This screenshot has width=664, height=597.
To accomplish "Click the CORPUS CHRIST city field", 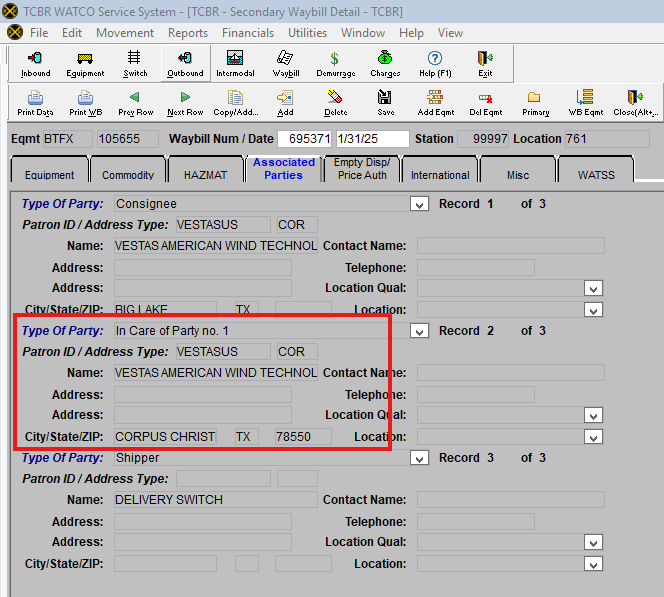I will 165,437.
